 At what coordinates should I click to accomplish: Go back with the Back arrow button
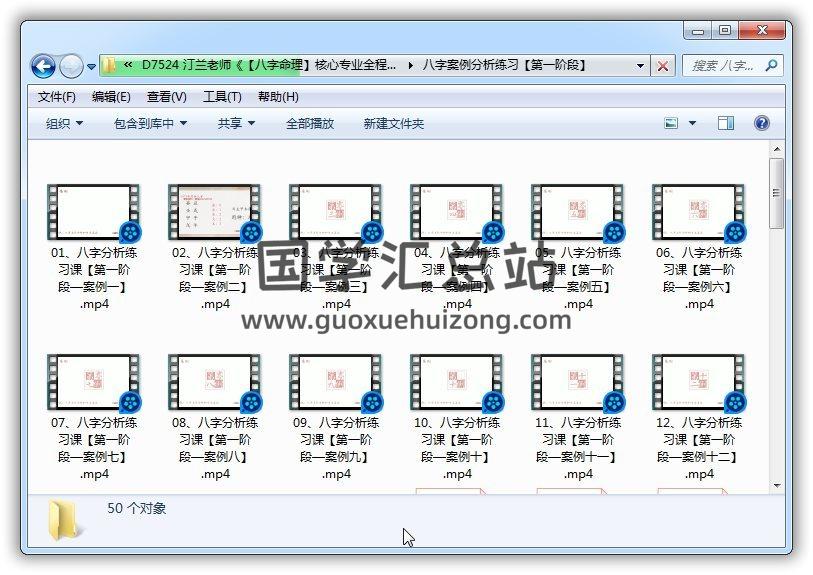[43, 66]
